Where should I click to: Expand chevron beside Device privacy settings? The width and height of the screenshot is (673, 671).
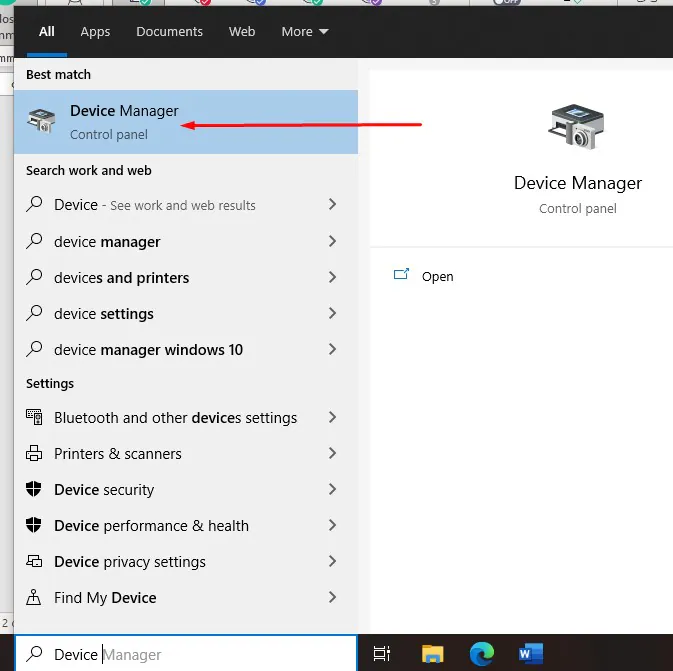332,562
